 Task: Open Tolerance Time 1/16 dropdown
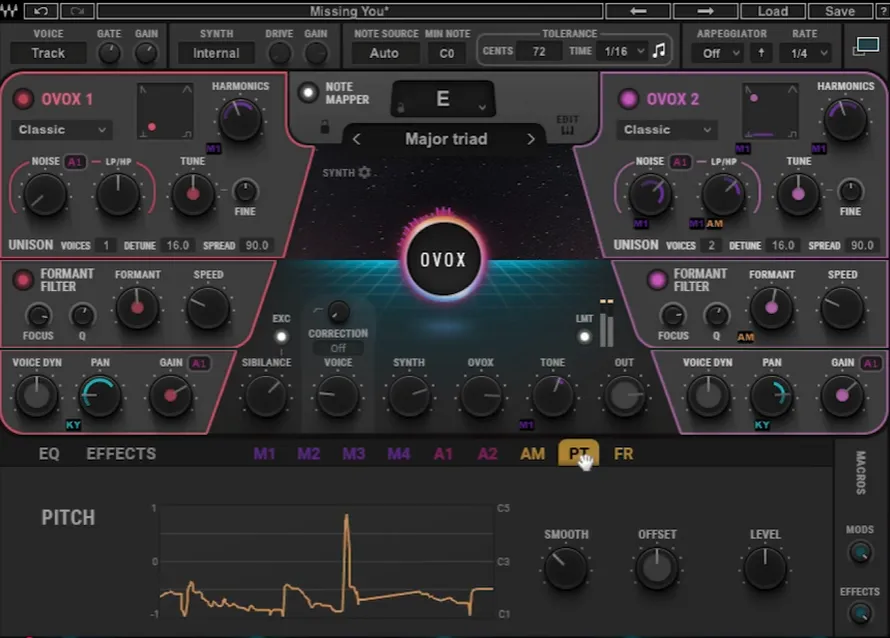pyautogui.click(x=624, y=52)
